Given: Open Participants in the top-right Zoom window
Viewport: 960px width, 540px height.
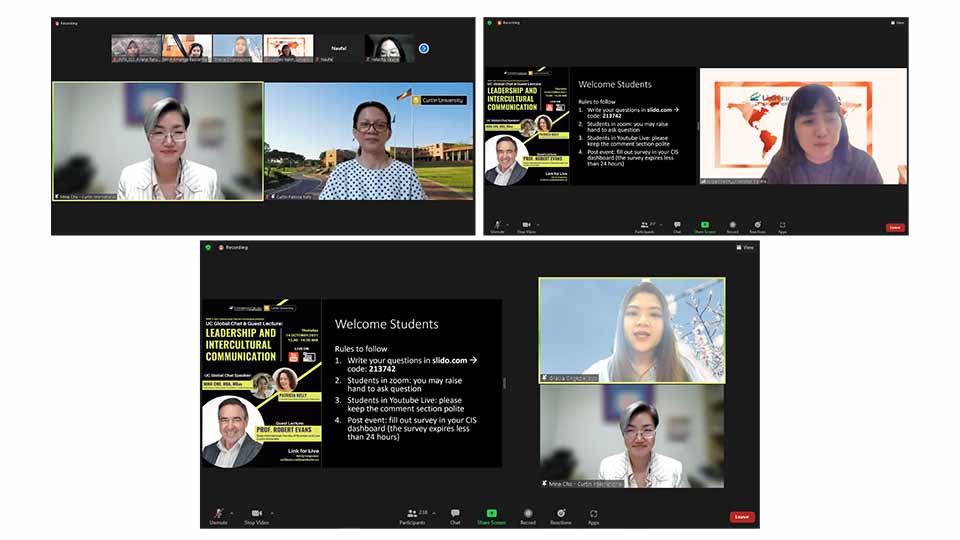Looking at the screenshot, I should 645,228.
